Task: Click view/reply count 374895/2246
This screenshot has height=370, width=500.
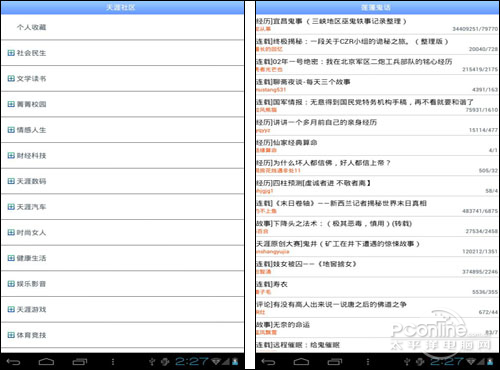Action: 480,272
